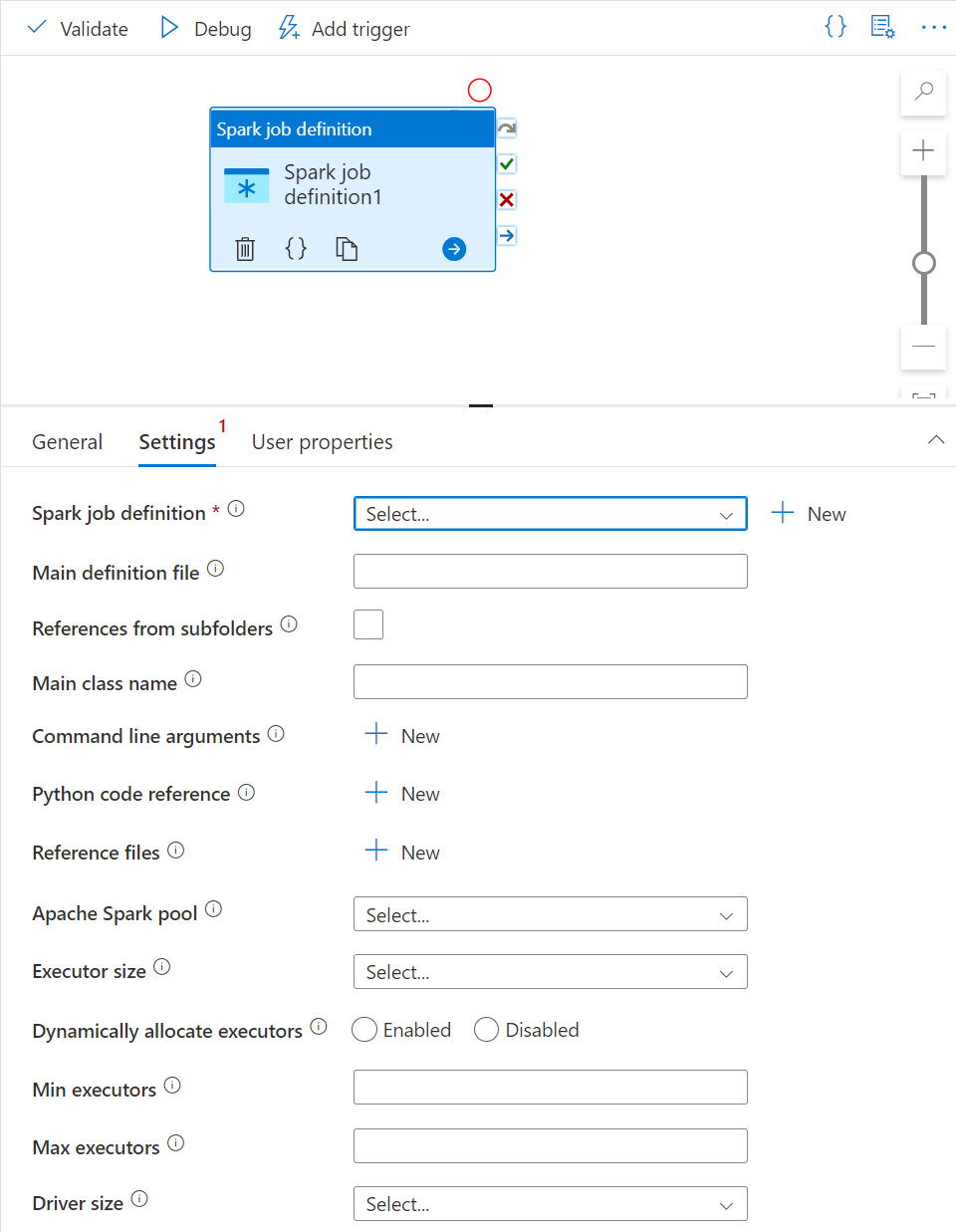Open the User properties tab
Screen dimensions: 956x1232
322,442
